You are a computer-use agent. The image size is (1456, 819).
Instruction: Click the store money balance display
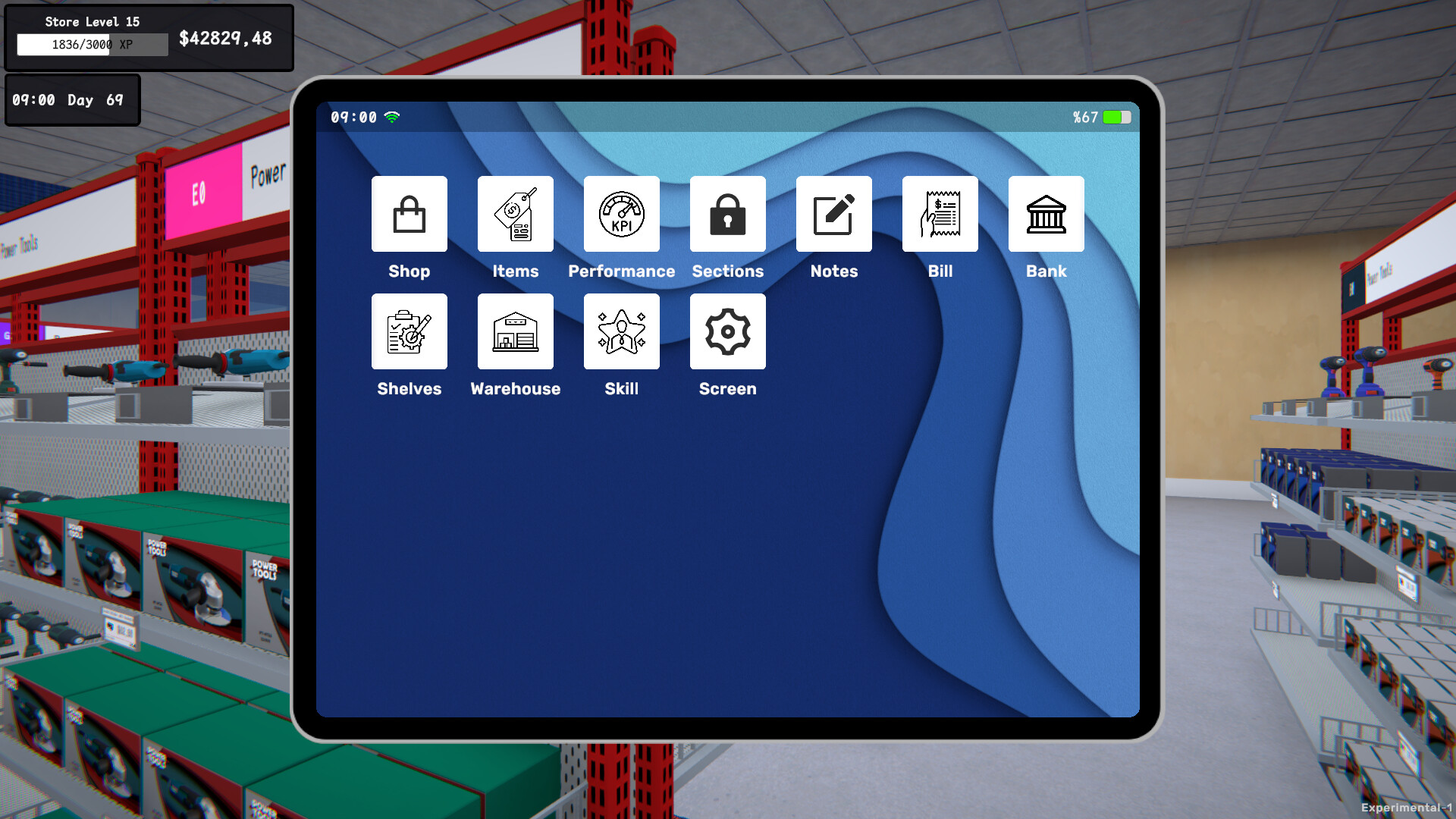(225, 38)
